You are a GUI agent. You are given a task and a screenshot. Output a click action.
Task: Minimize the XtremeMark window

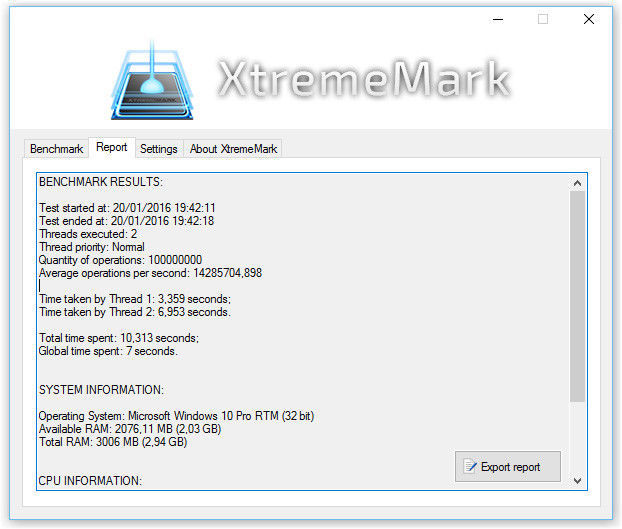(498, 19)
